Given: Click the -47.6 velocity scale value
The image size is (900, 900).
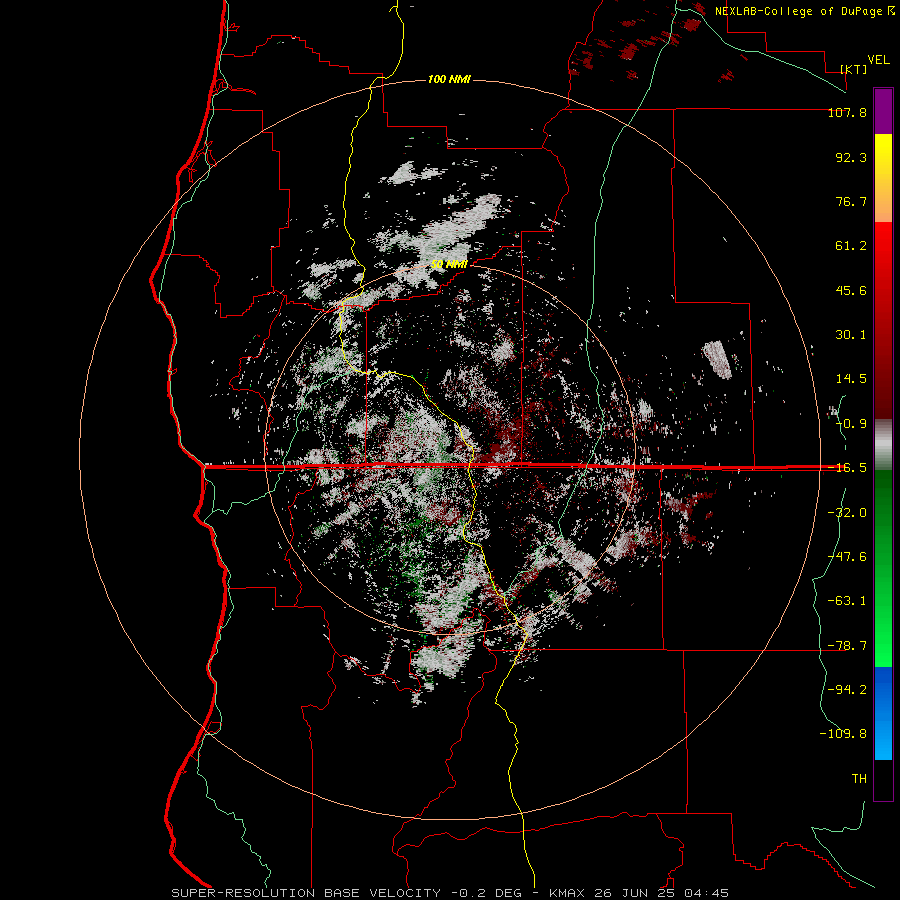Looking at the screenshot, I should [x=847, y=557].
